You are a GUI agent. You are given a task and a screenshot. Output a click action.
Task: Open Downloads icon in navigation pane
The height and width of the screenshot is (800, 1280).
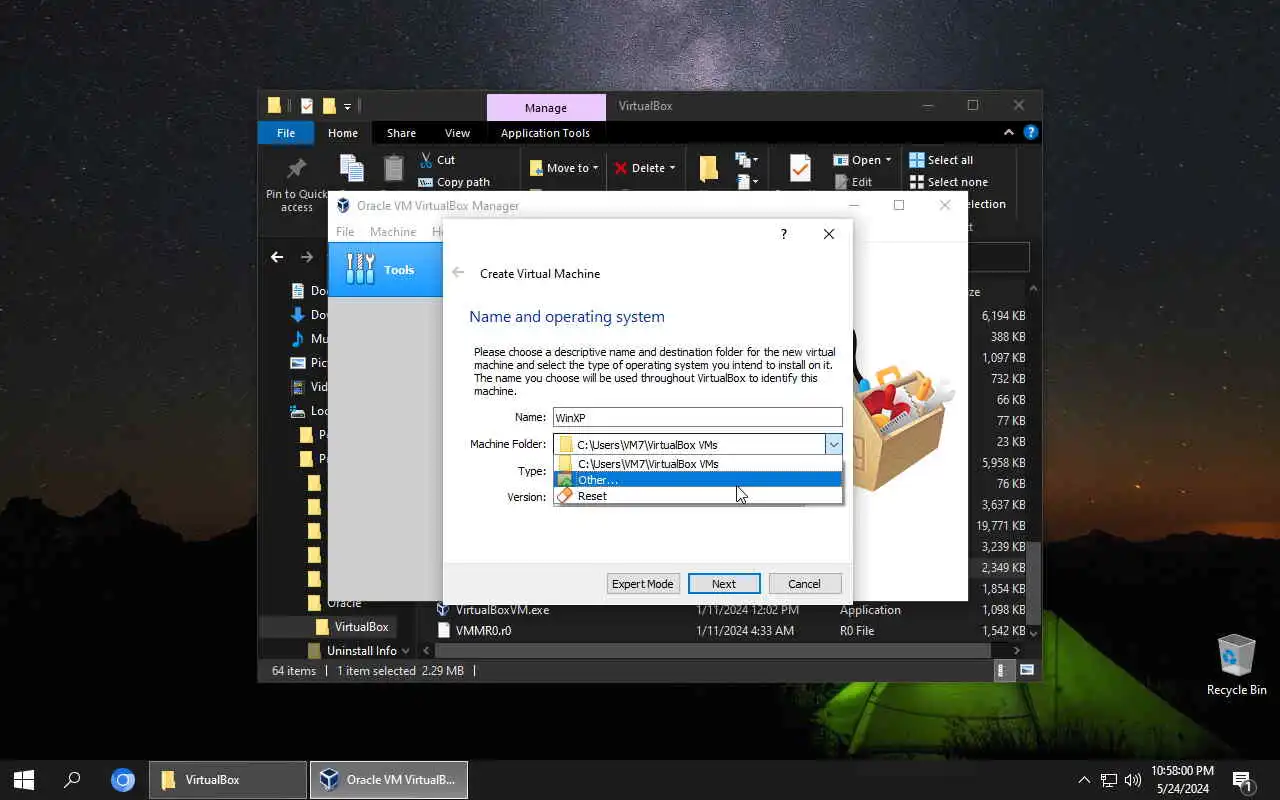pyautogui.click(x=297, y=315)
